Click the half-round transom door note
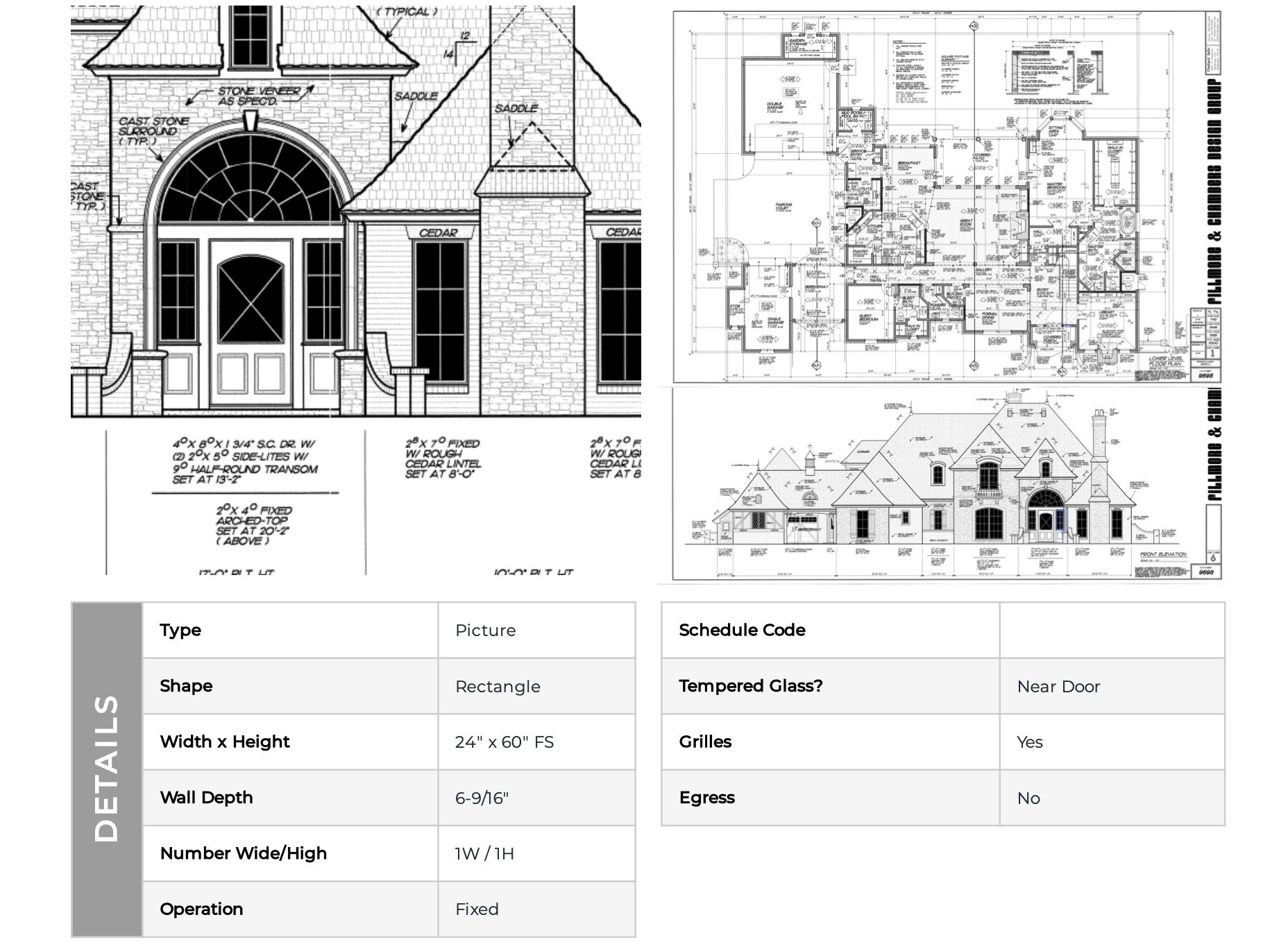Screen dimensions: 1288x942 (x=245, y=461)
